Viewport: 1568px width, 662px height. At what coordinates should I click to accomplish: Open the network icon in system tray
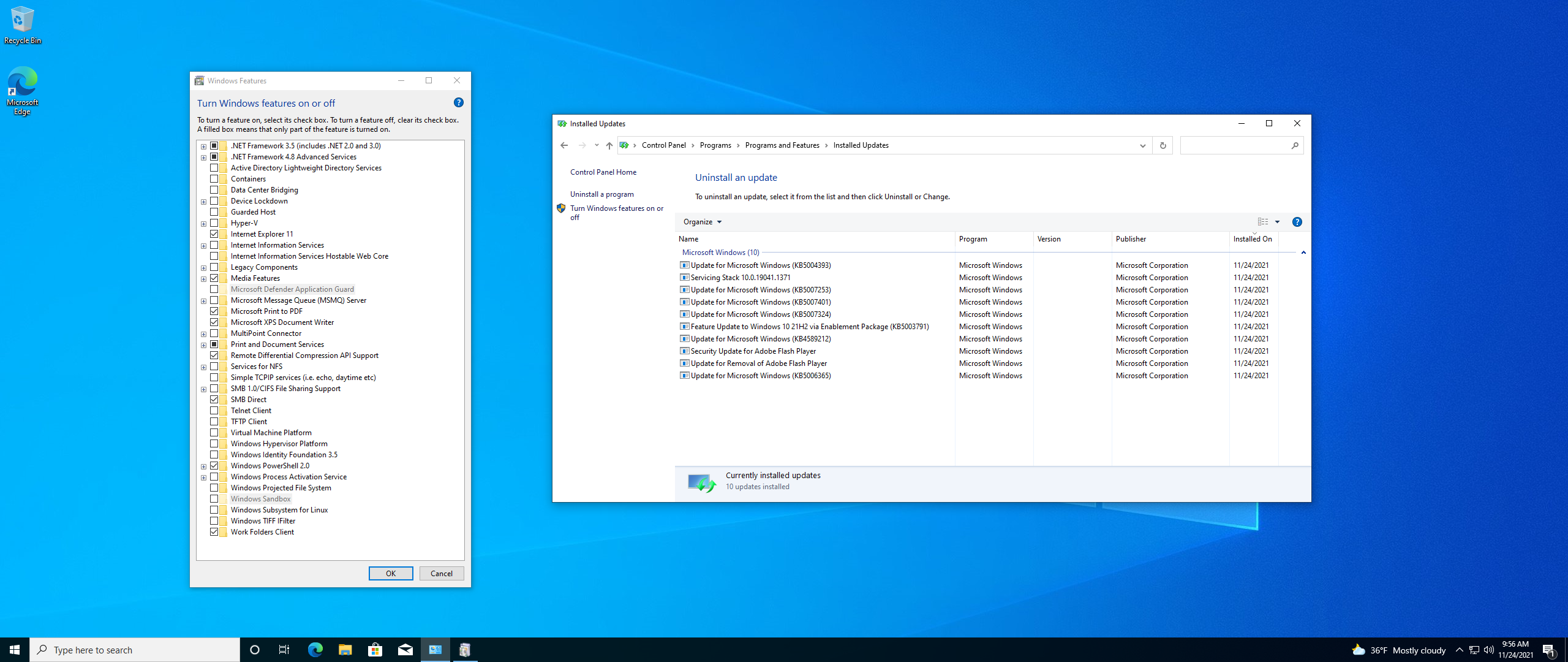(1474, 650)
